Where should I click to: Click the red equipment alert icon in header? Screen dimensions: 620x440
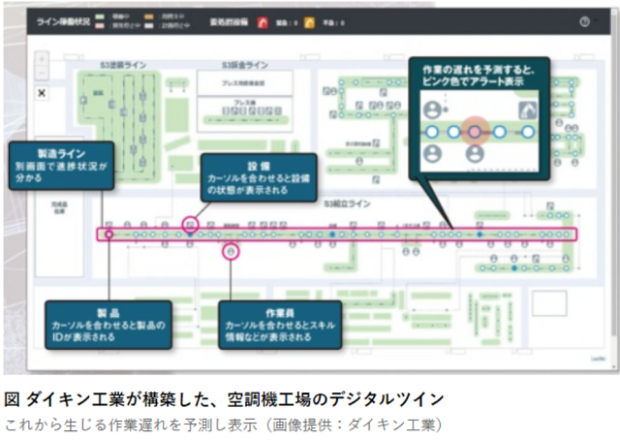[x=263, y=23]
